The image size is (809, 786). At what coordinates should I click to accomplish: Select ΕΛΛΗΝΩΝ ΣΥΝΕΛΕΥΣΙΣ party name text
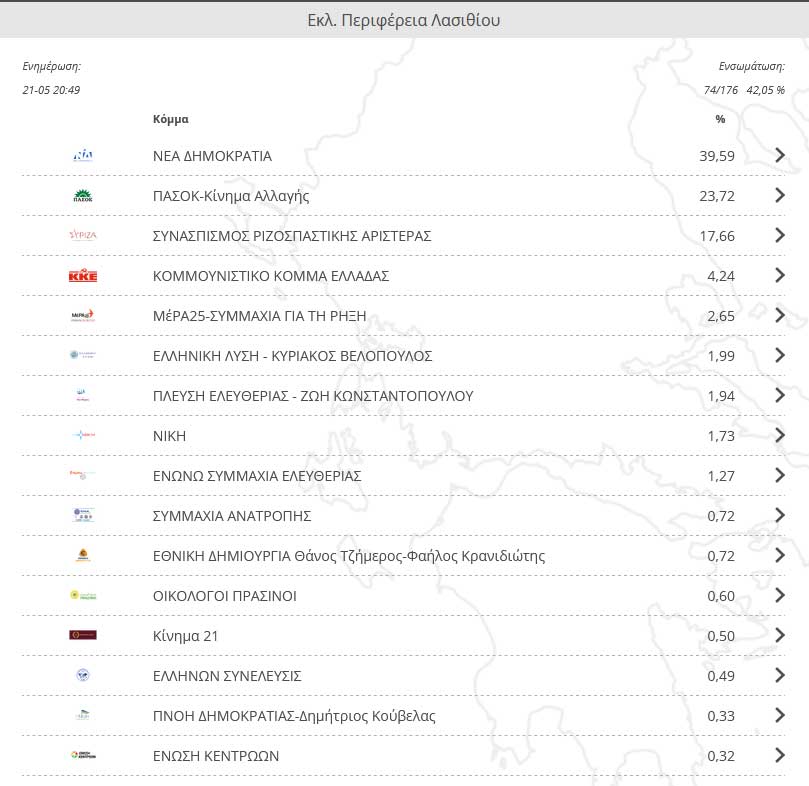pos(227,676)
